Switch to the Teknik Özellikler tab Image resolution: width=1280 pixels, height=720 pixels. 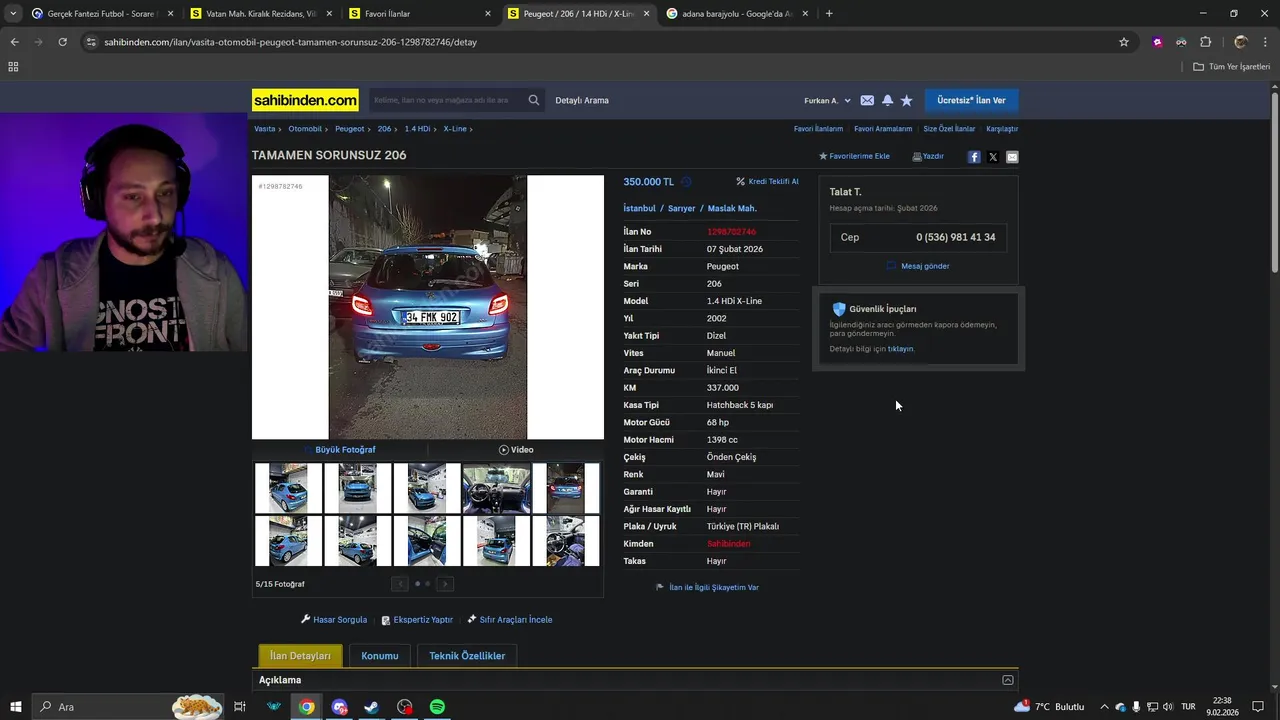(x=467, y=656)
